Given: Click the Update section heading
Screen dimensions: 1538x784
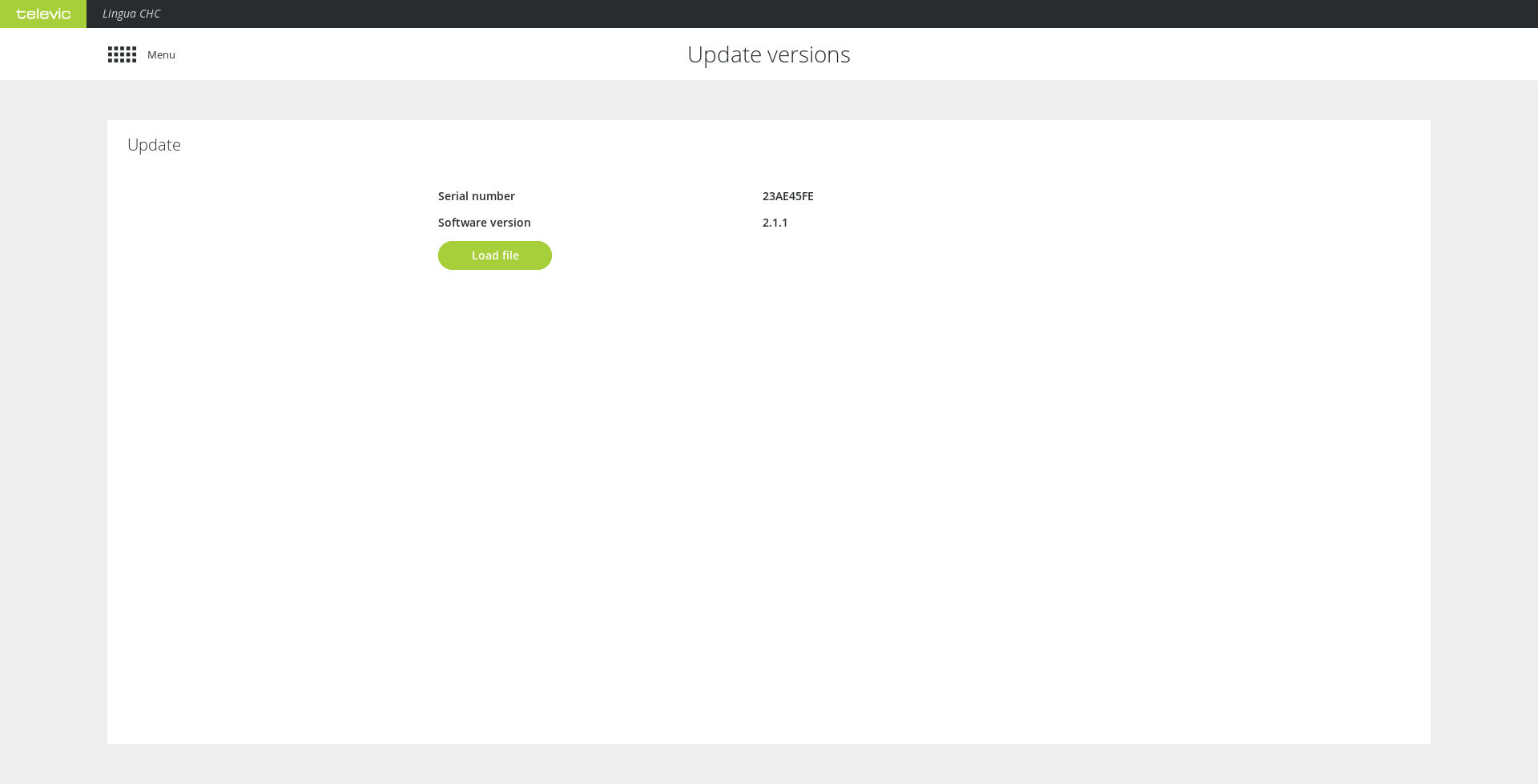Looking at the screenshot, I should click(154, 145).
